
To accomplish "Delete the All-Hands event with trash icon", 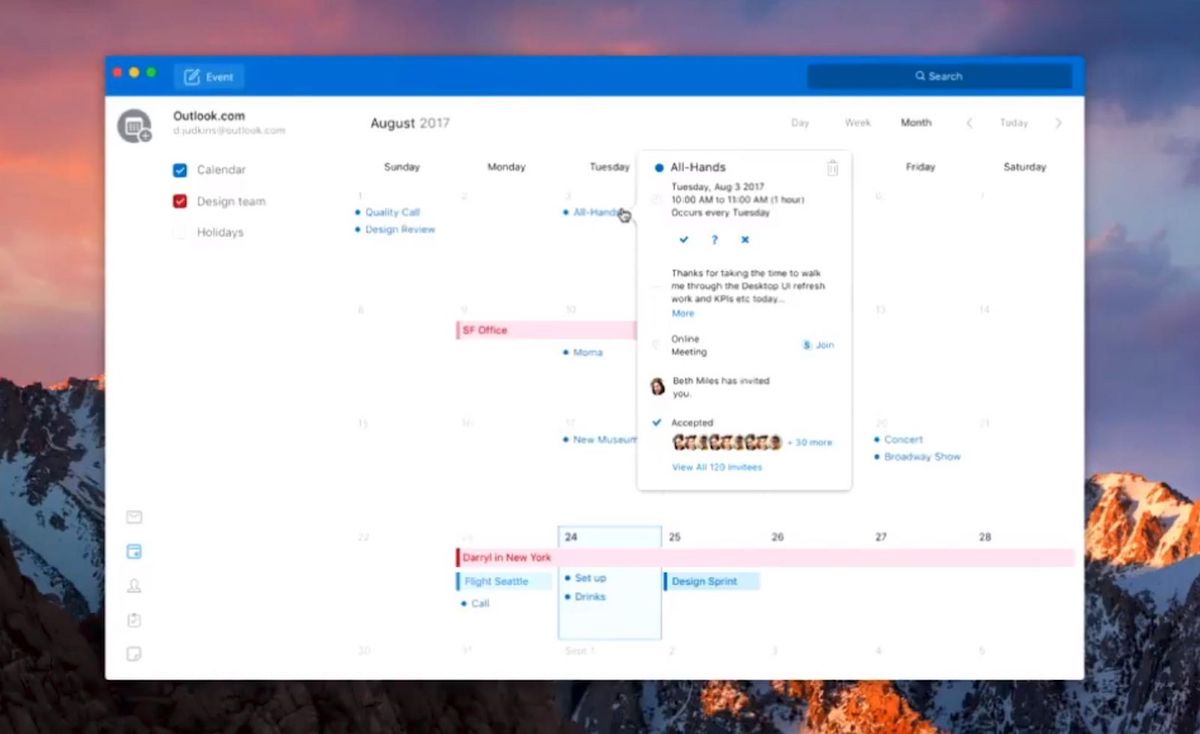I will point(832,168).
